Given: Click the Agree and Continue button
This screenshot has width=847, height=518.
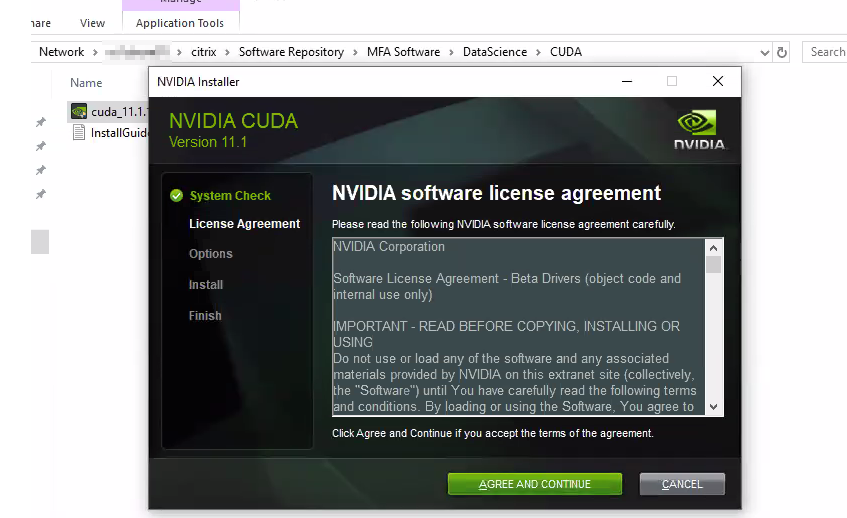Looking at the screenshot, I should (534, 484).
